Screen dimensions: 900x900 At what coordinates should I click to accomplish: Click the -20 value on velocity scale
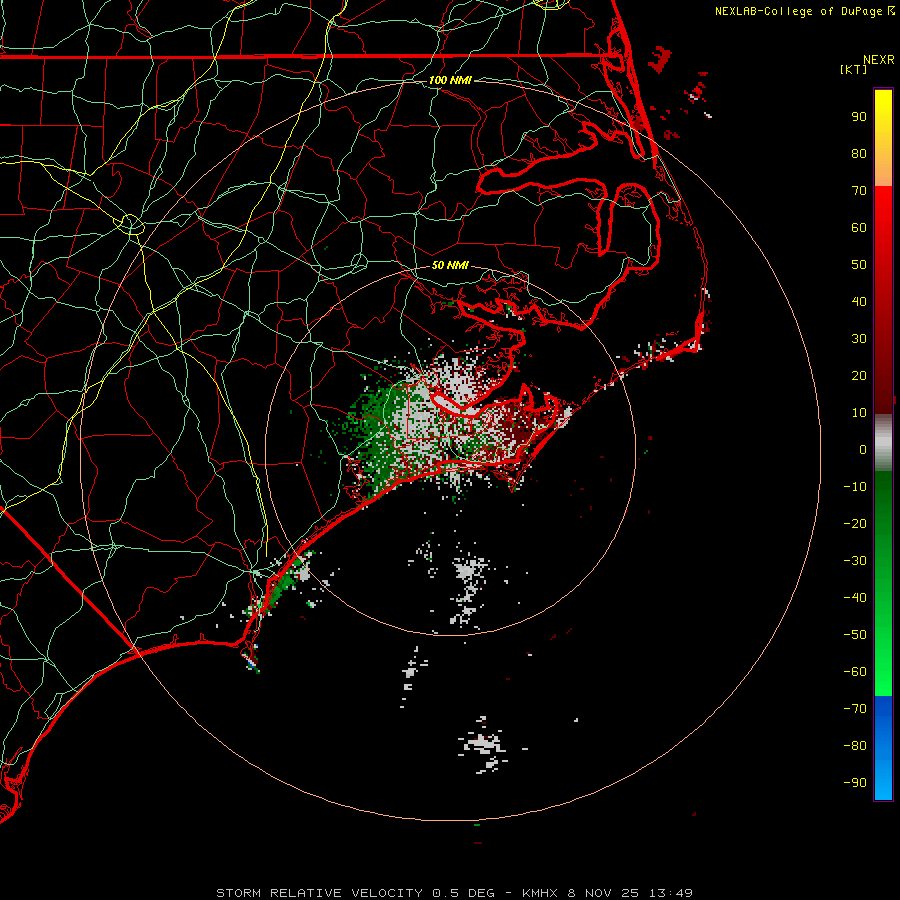click(855, 524)
